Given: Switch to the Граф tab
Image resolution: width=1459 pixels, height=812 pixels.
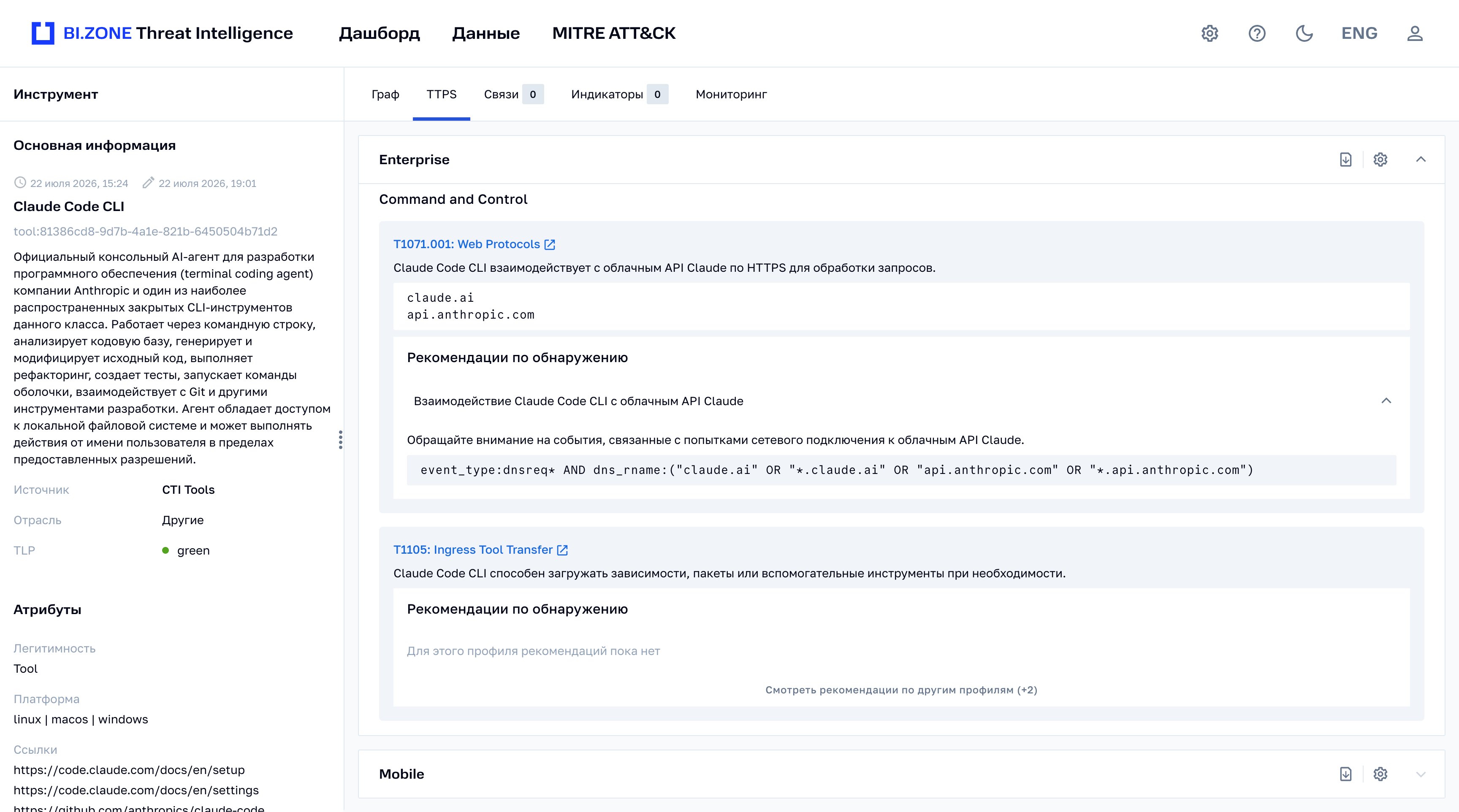Looking at the screenshot, I should [x=385, y=95].
